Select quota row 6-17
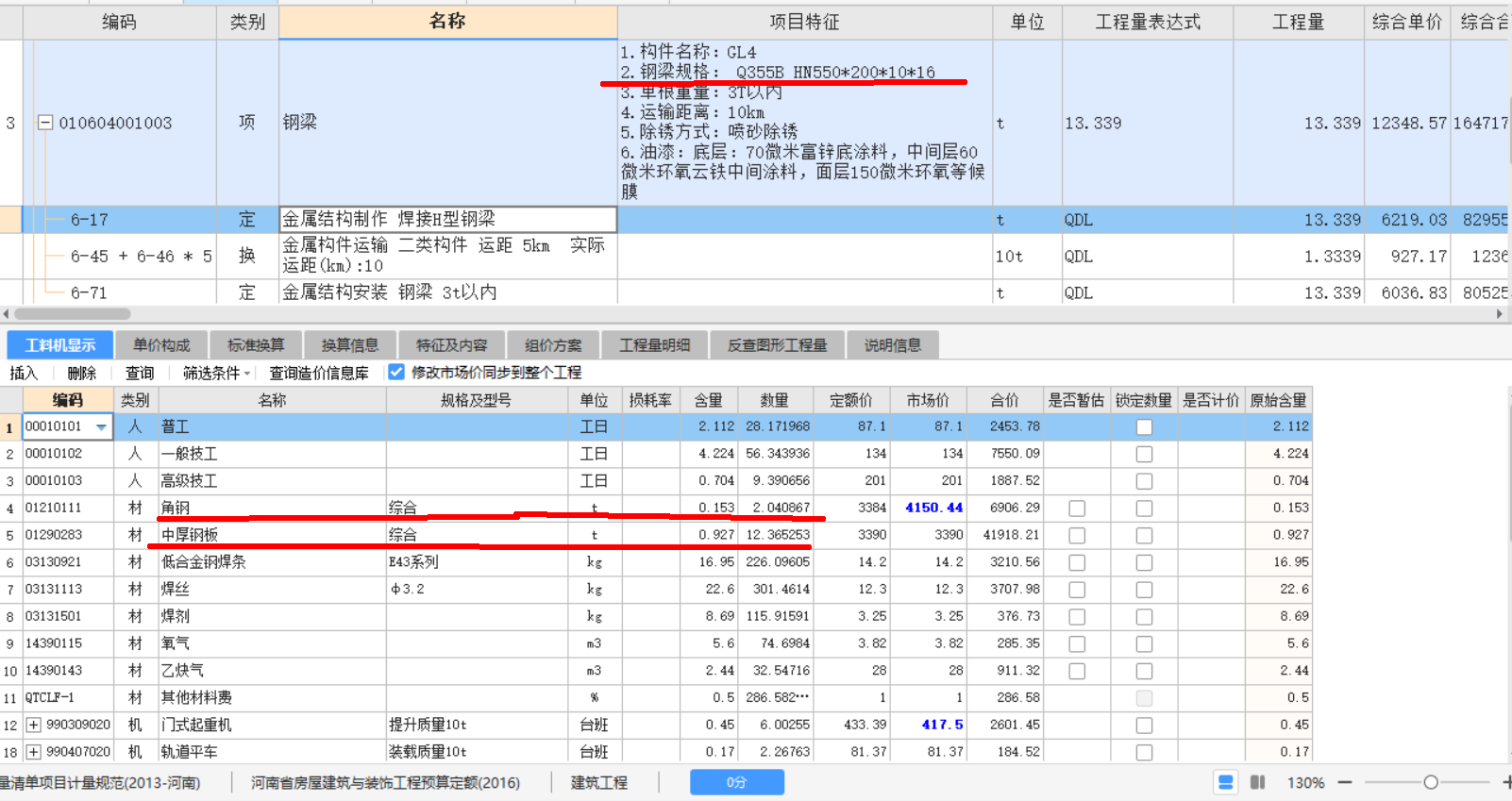1512x801 pixels. point(89,220)
